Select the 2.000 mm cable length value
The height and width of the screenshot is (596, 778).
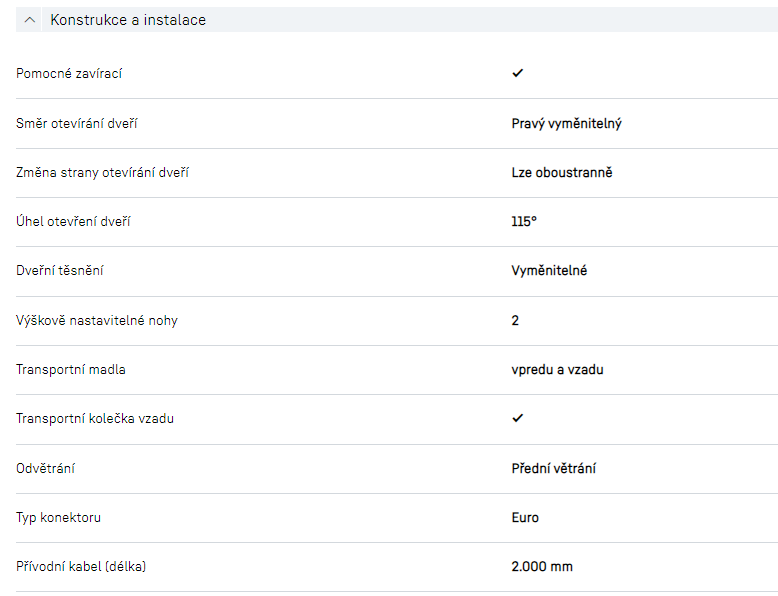(x=542, y=566)
